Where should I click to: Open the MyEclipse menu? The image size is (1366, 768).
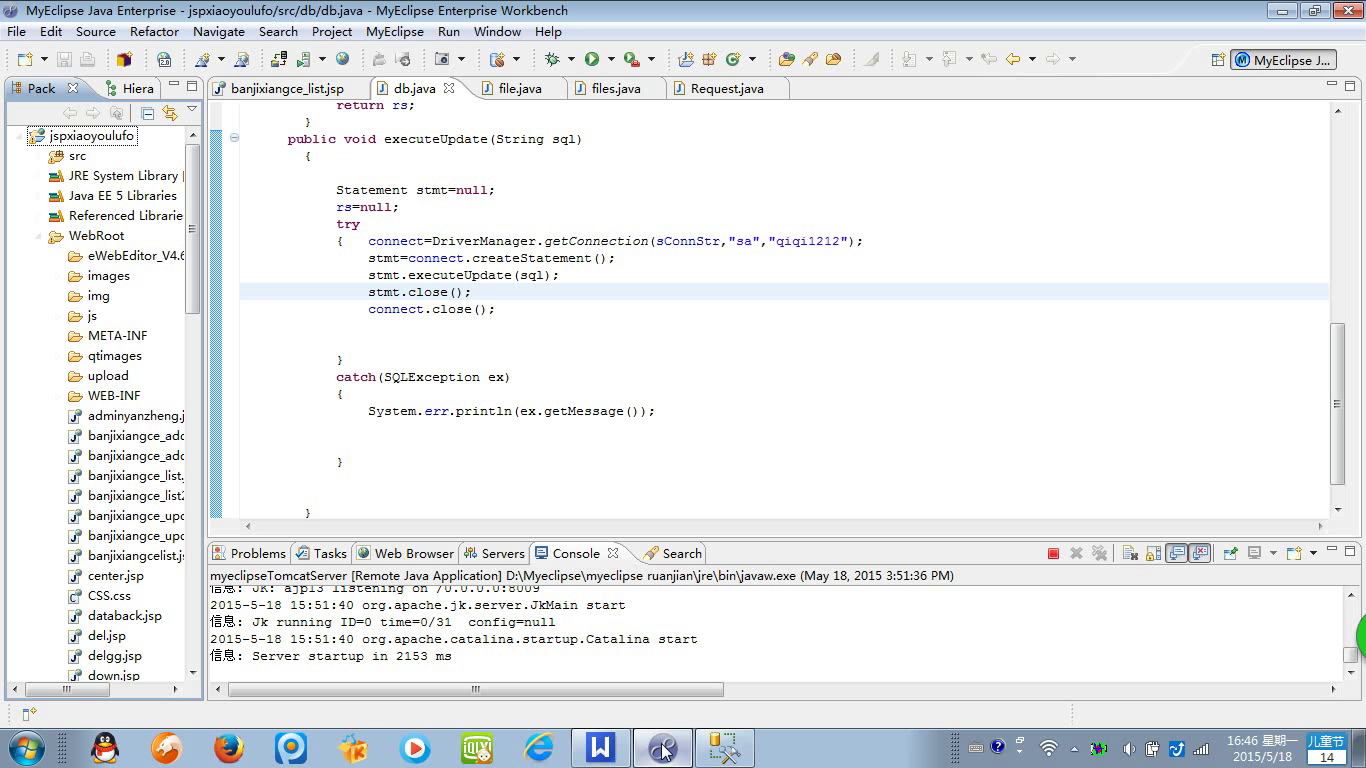tap(394, 31)
